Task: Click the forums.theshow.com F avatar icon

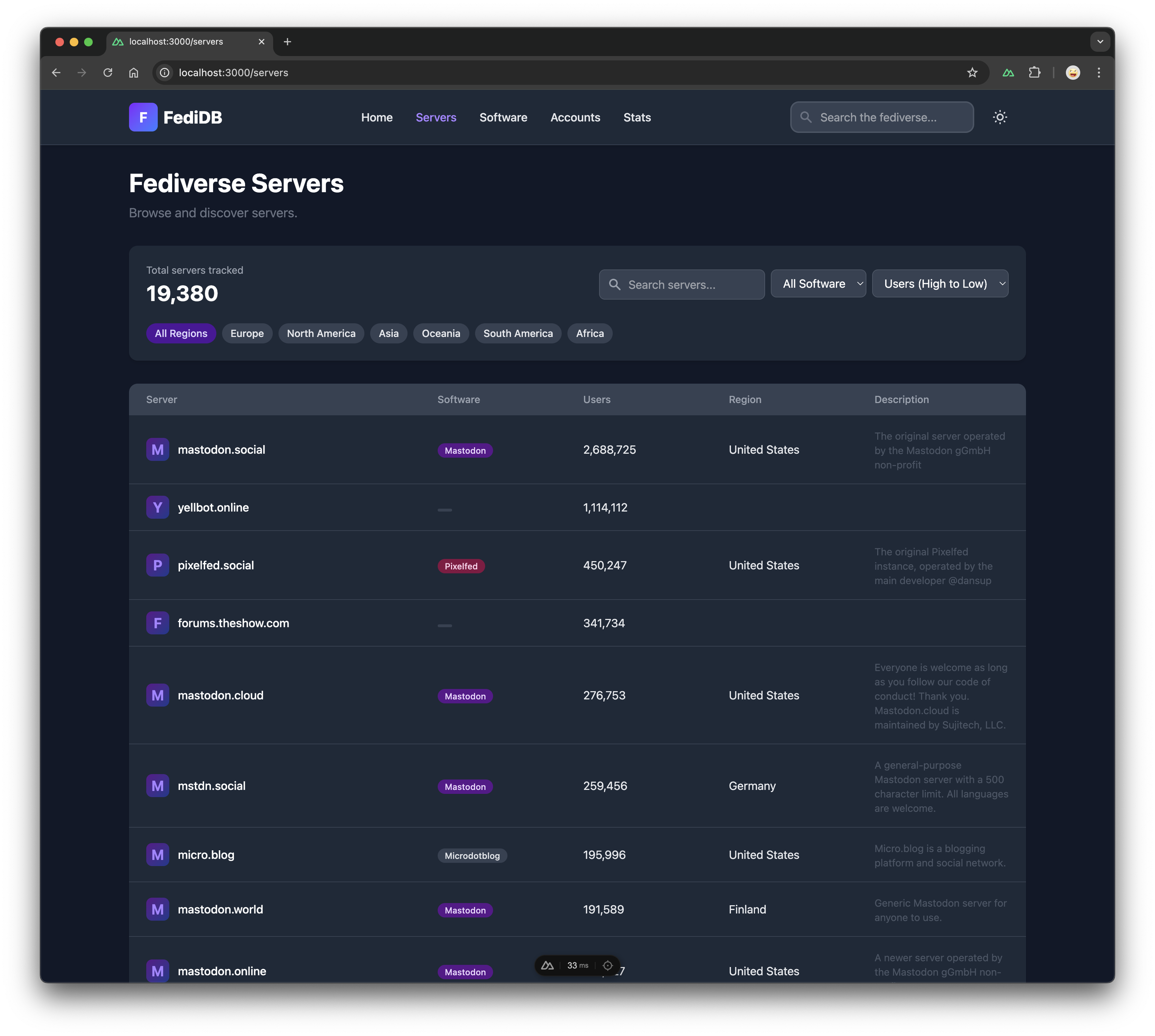Action: (158, 623)
